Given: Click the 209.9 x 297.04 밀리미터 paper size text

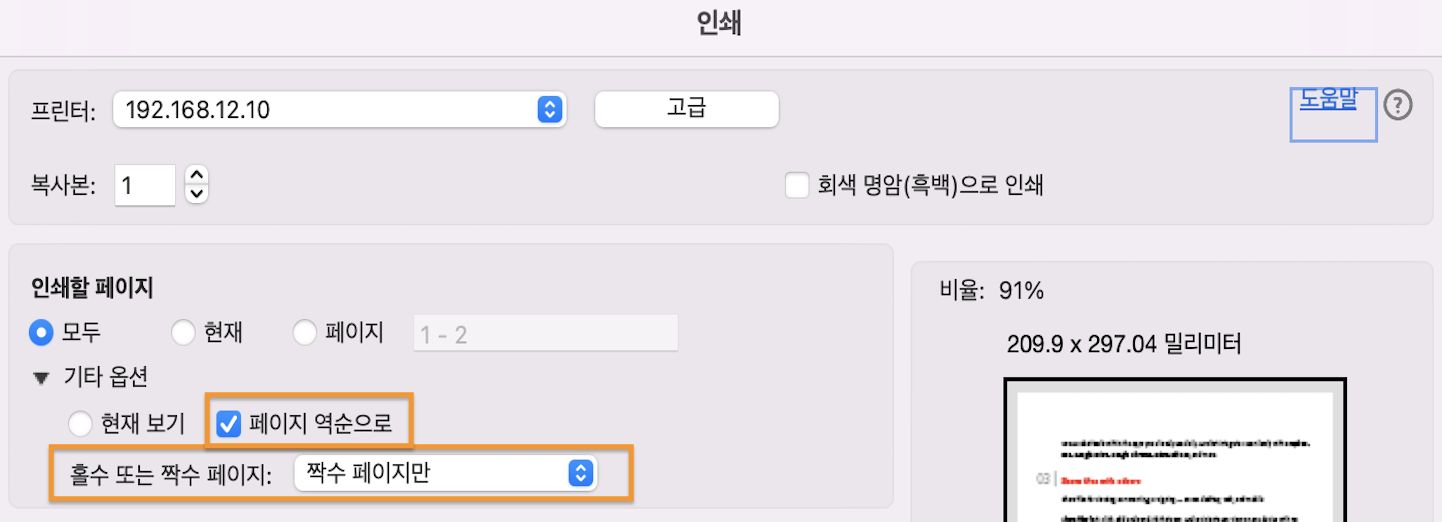Looking at the screenshot, I should point(1124,345).
